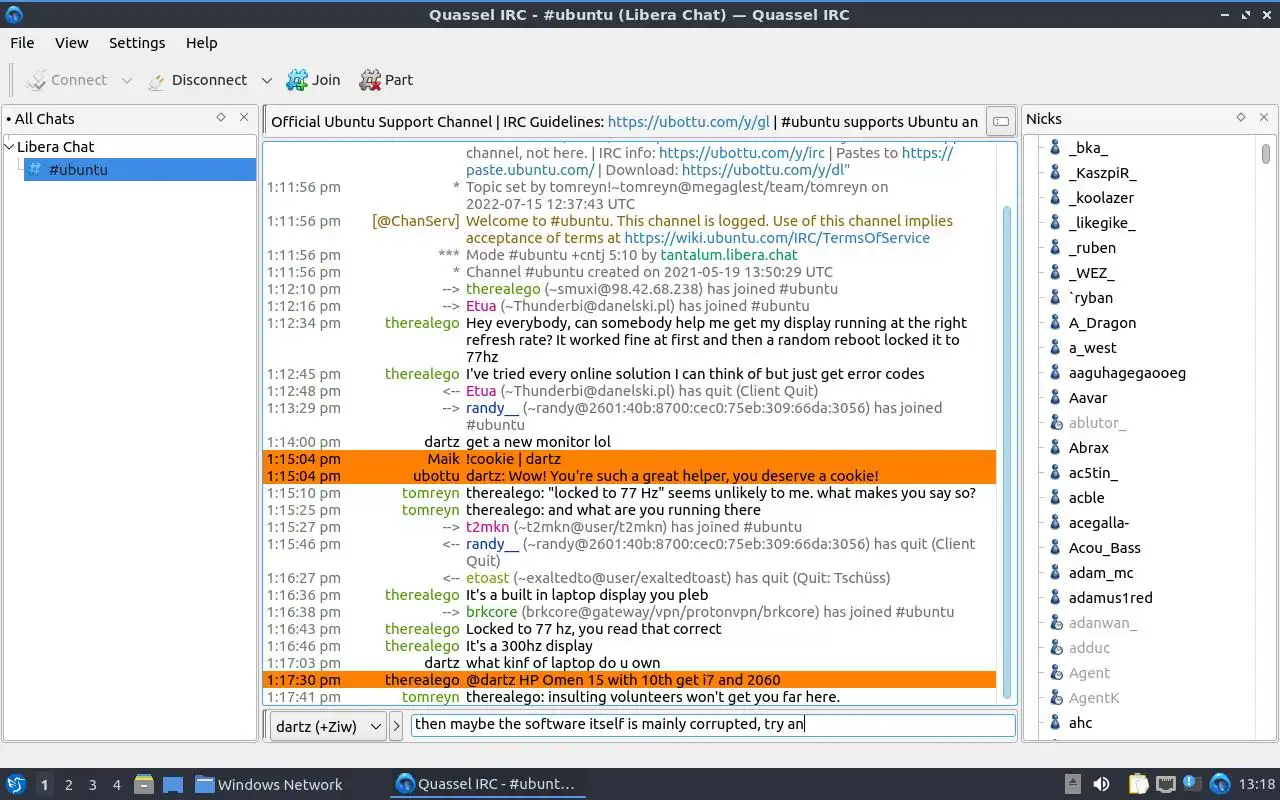Switch to workspace 4 in taskbar

pos(116,785)
